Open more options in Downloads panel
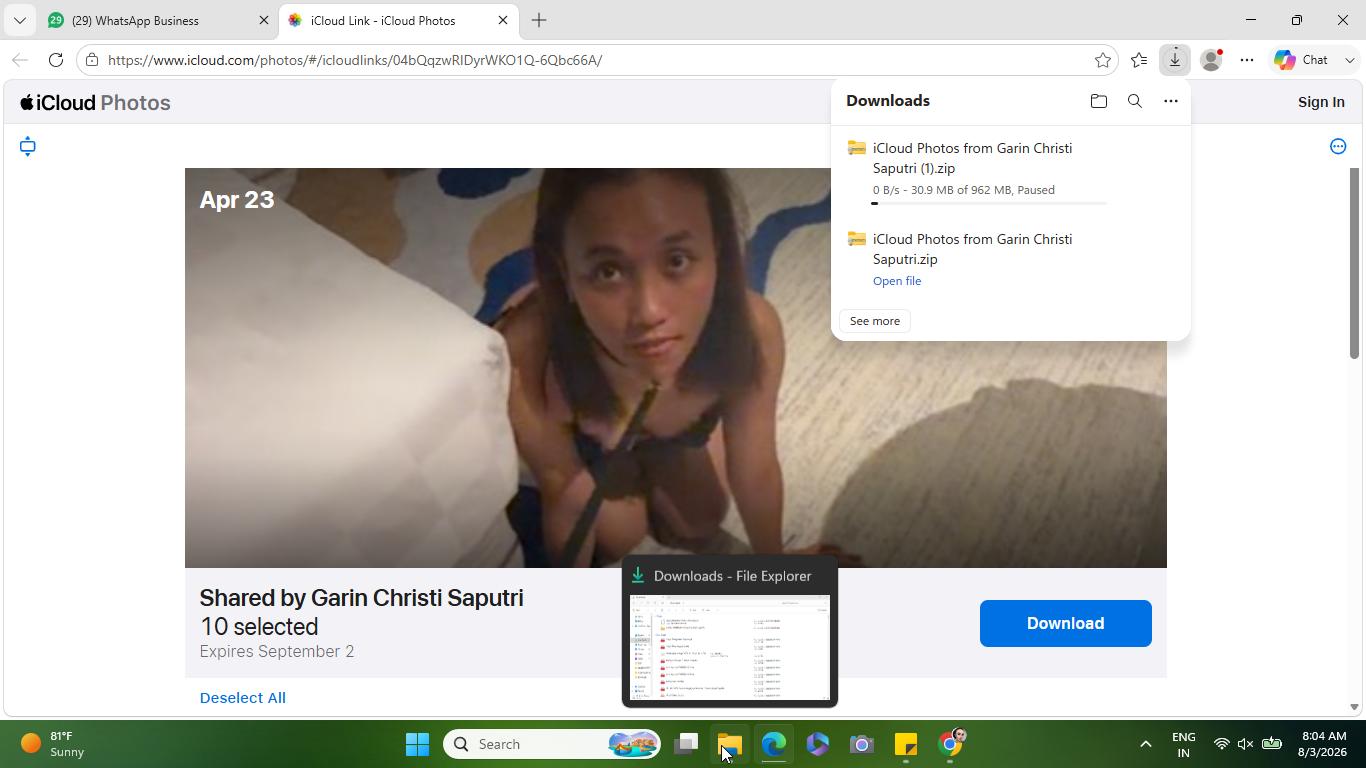 [1170, 101]
